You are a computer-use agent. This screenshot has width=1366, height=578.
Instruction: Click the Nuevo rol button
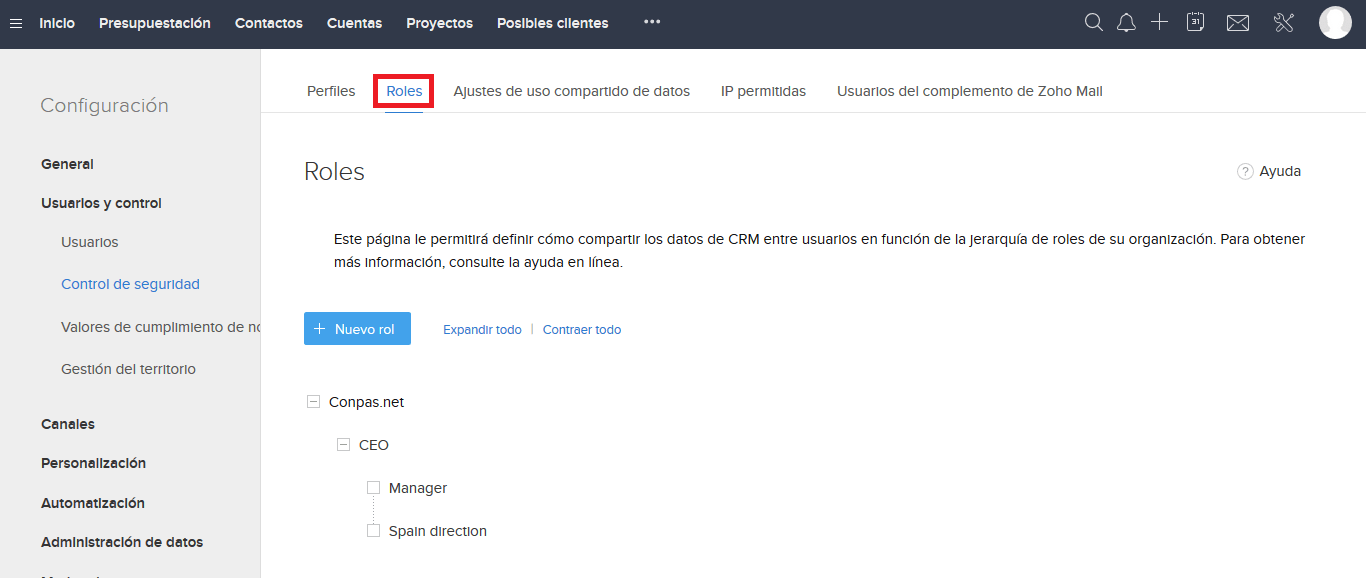(357, 327)
